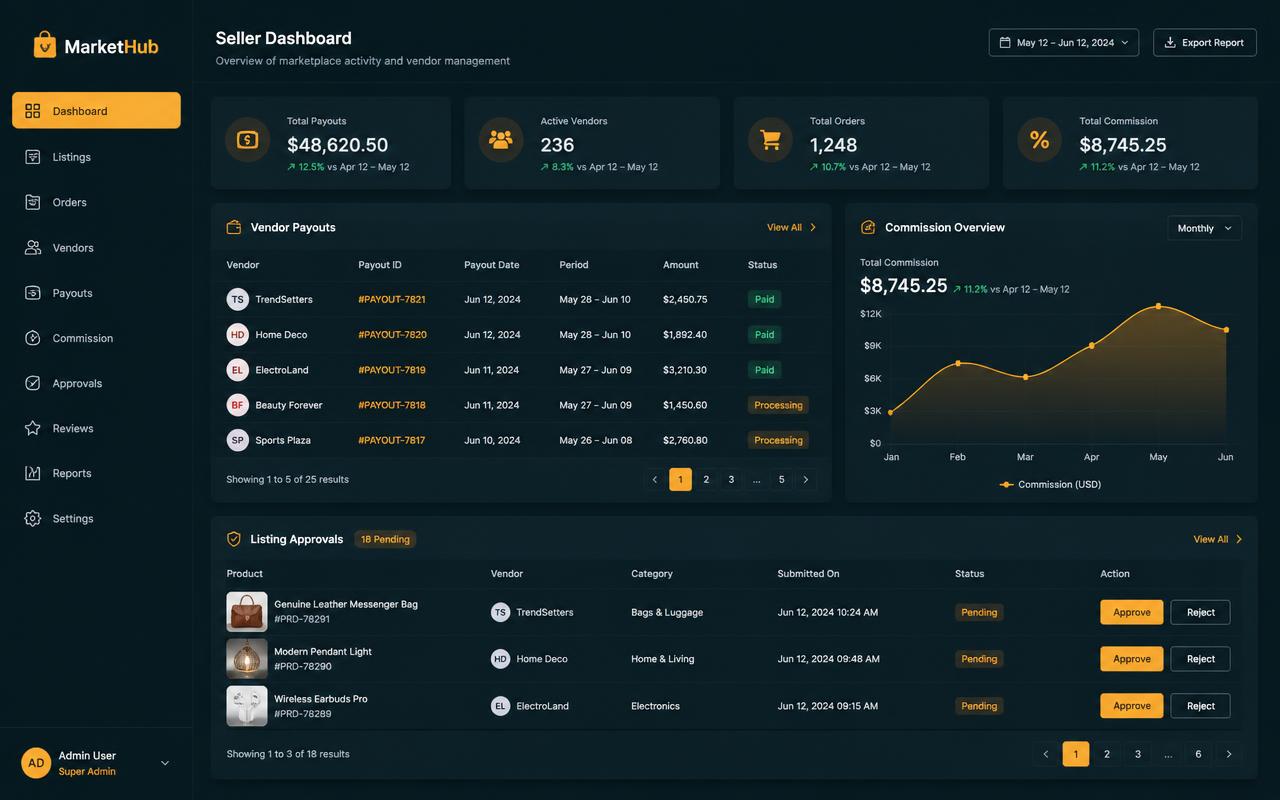This screenshot has height=800, width=1280.
Task: Click the Approvals checkmark icon in sidebar
Action: click(x=33, y=383)
